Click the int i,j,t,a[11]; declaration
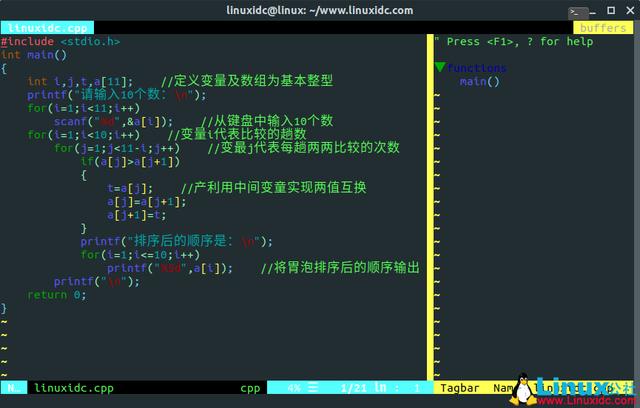This screenshot has width=640, height=408. tap(80, 82)
